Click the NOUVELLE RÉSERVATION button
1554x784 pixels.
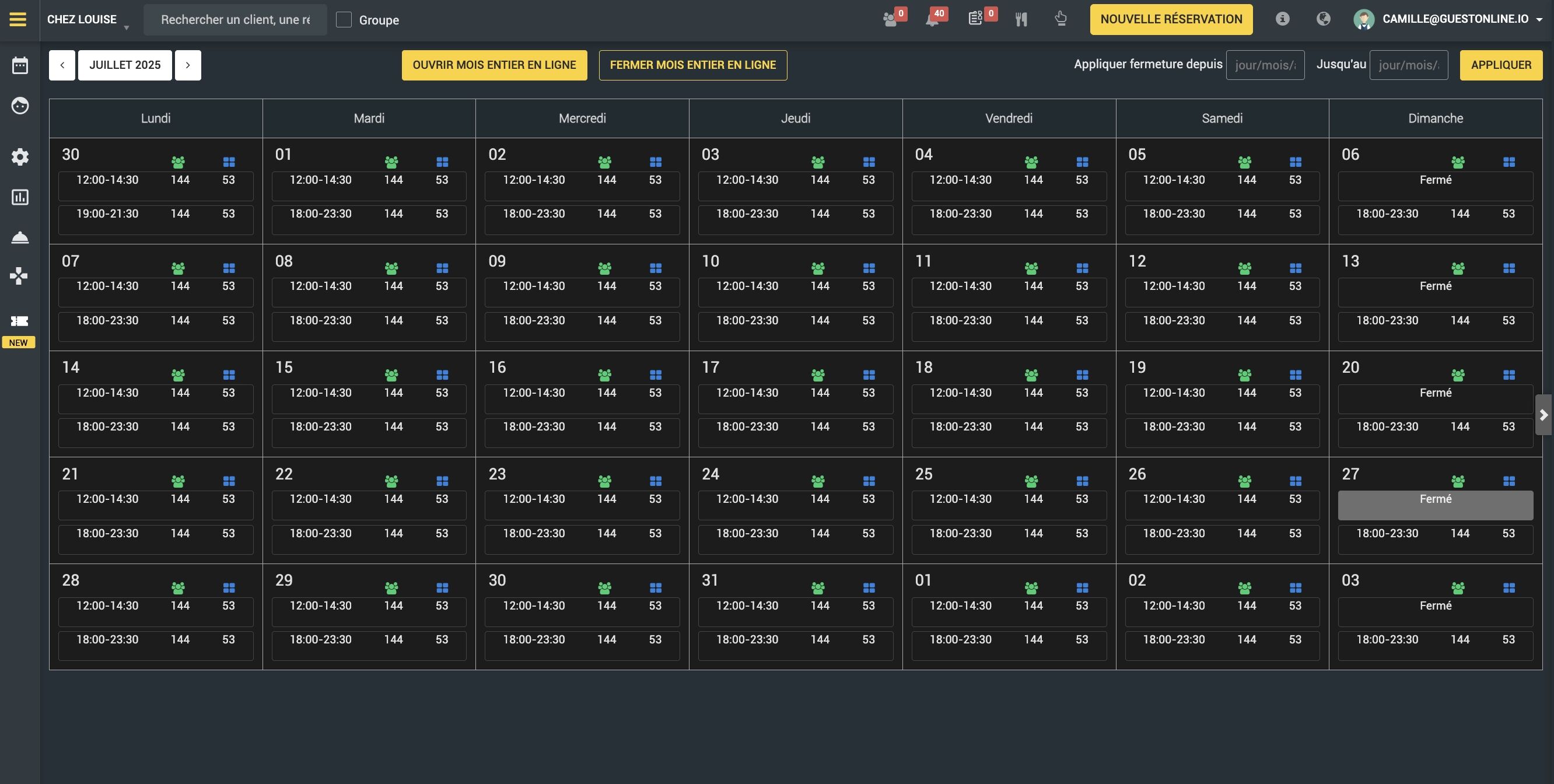pos(1170,19)
